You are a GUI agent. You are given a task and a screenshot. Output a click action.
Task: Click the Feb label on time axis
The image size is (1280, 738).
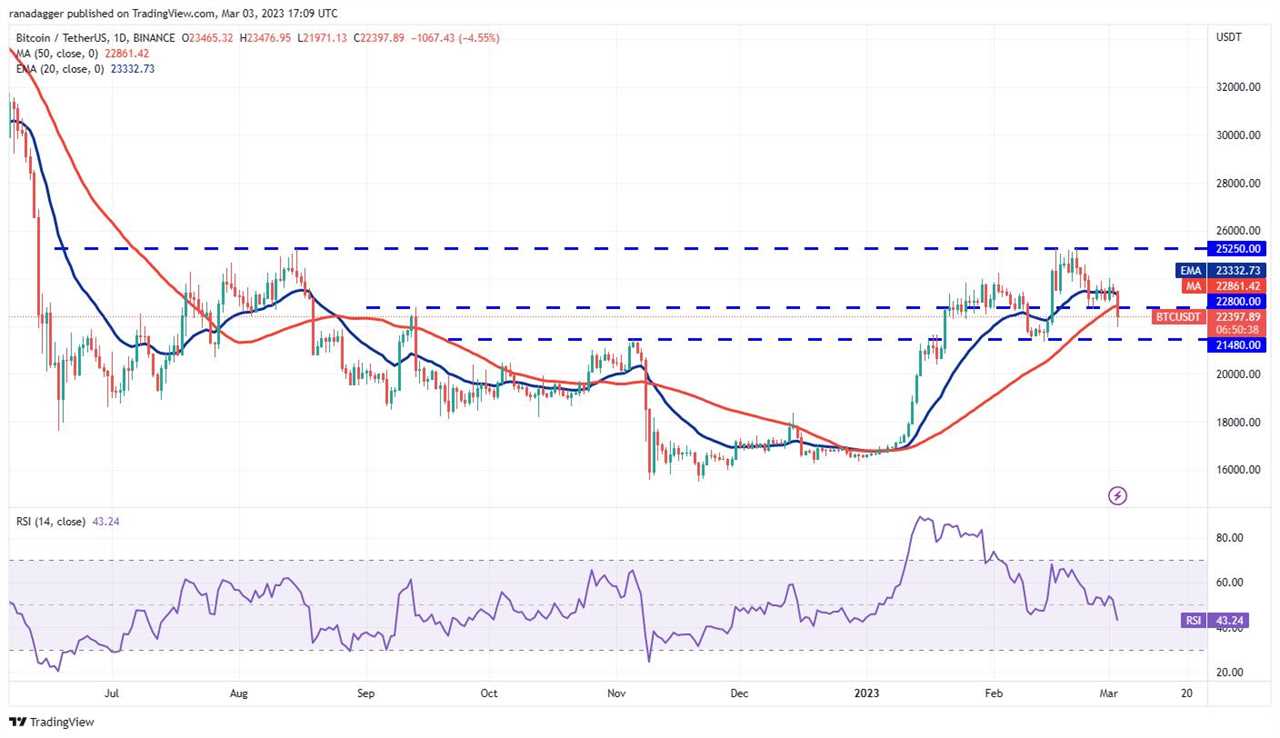(993, 692)
